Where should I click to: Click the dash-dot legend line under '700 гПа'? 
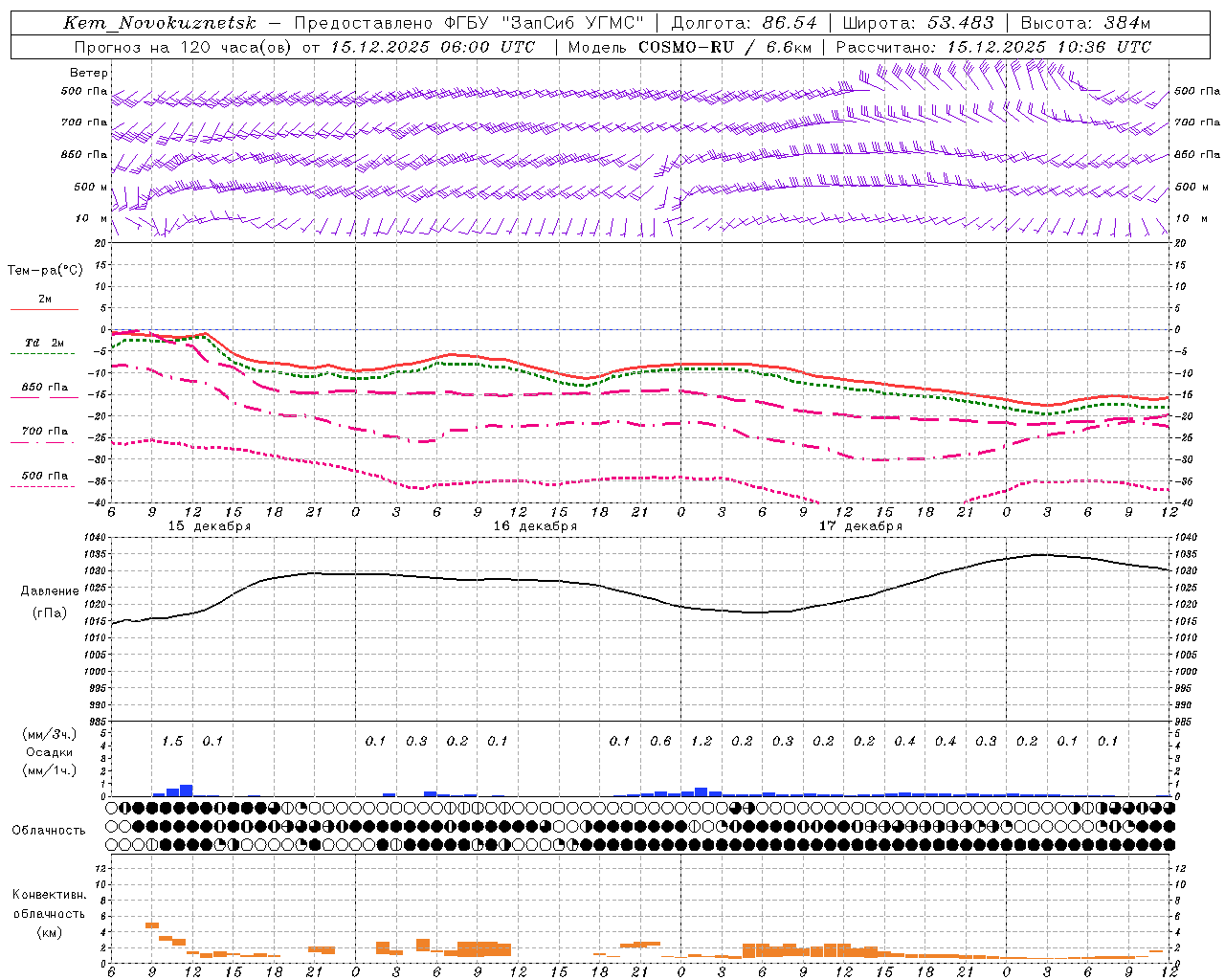[x=43, y=442]
